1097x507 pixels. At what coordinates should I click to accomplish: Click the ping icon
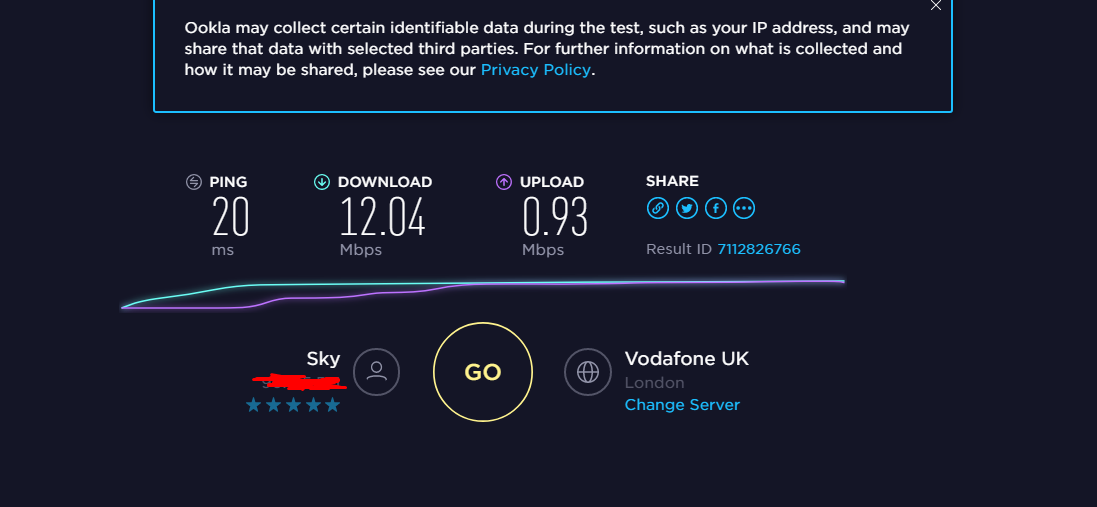(x=194, y=182)
